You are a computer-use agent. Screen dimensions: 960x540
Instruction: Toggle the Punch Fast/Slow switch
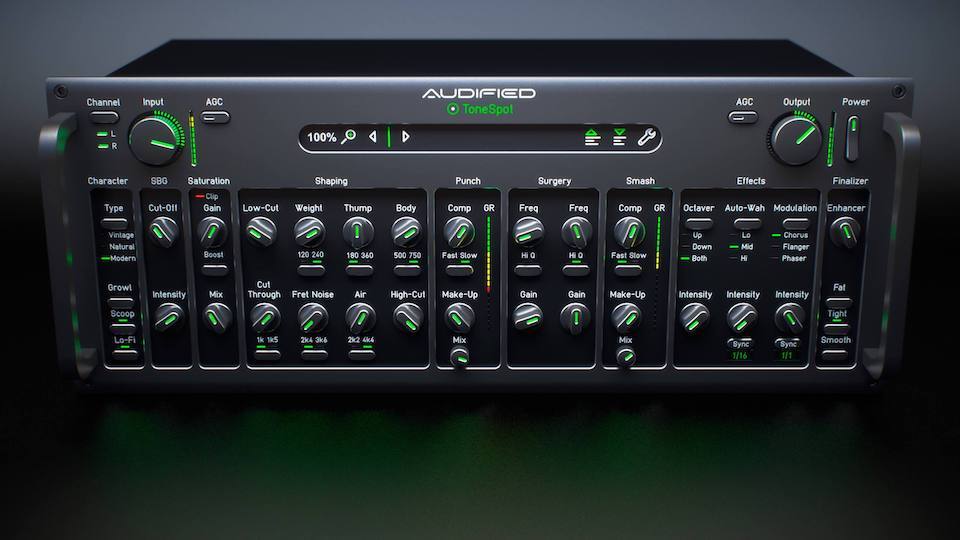(459, 269)
